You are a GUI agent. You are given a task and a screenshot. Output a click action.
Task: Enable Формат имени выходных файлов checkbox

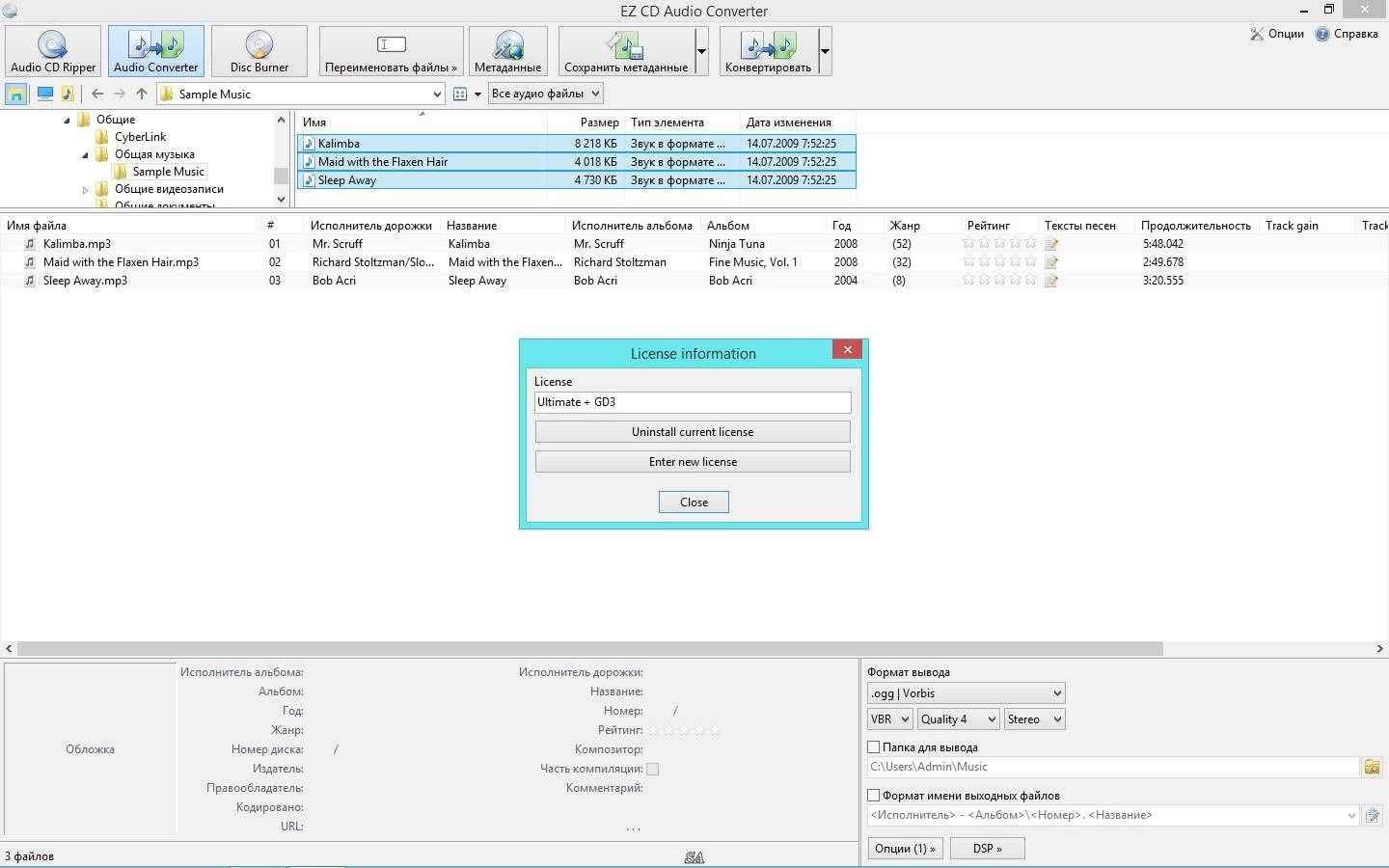click(x=873, y=796)
